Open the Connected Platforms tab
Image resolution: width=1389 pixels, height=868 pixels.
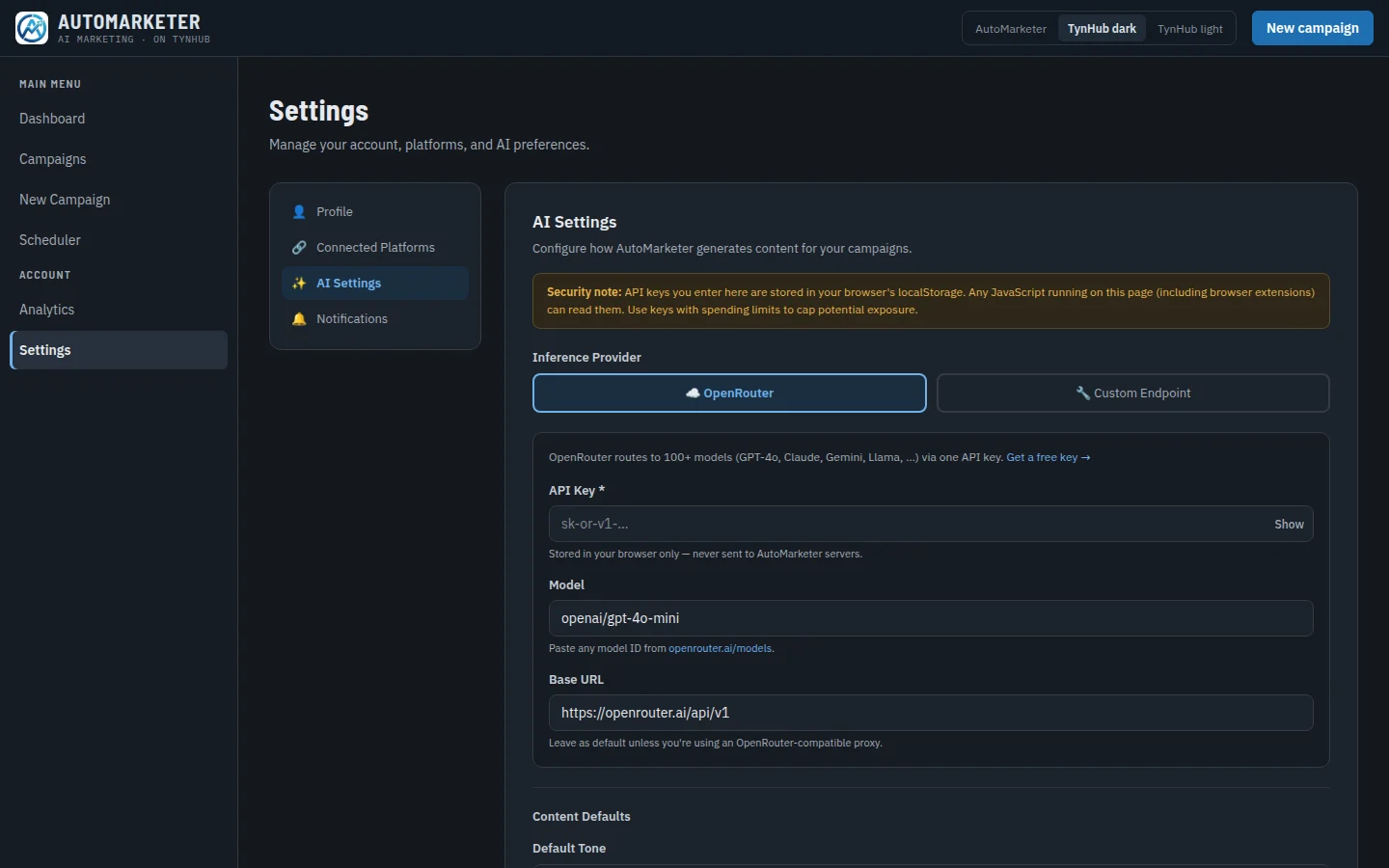pos(375,248)
